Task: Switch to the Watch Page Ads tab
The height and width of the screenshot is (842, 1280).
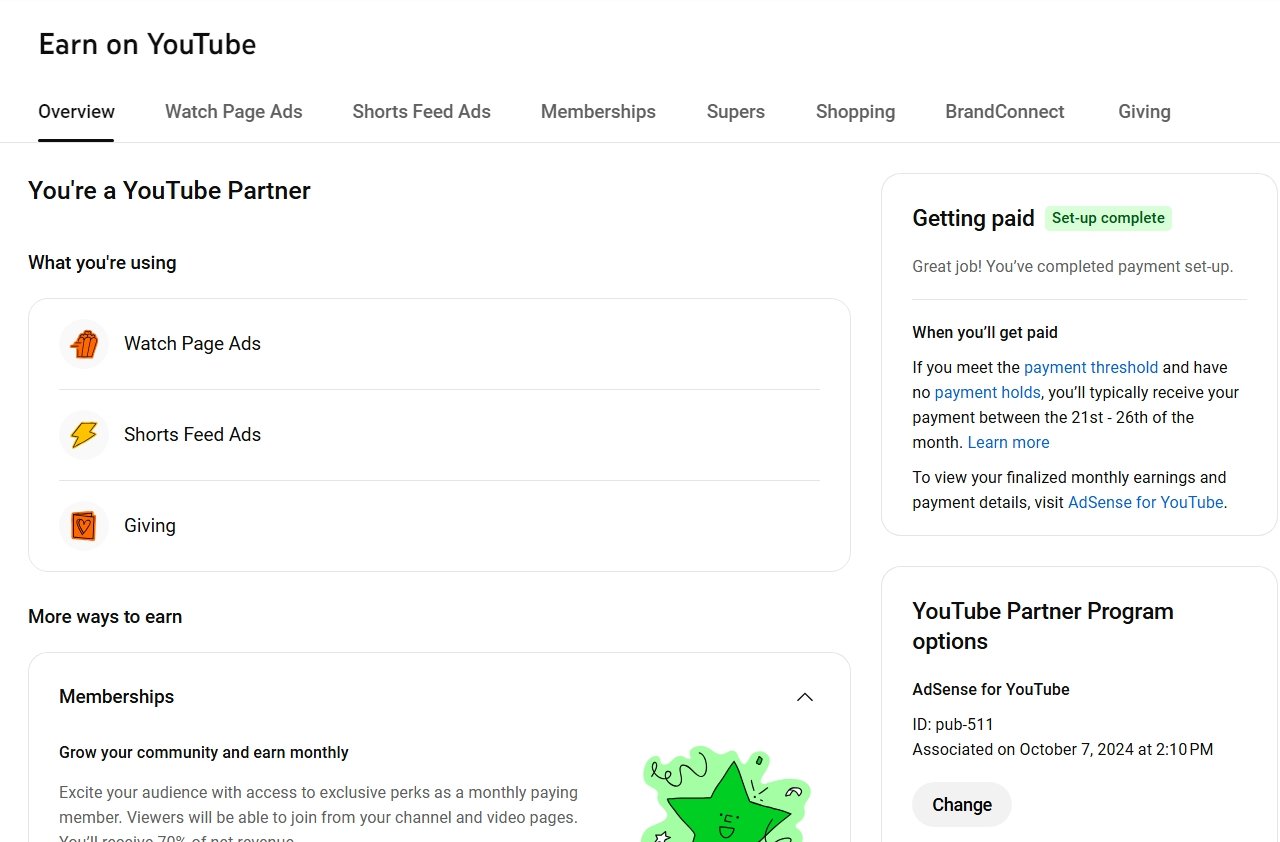Action: [x=233, y=112]
